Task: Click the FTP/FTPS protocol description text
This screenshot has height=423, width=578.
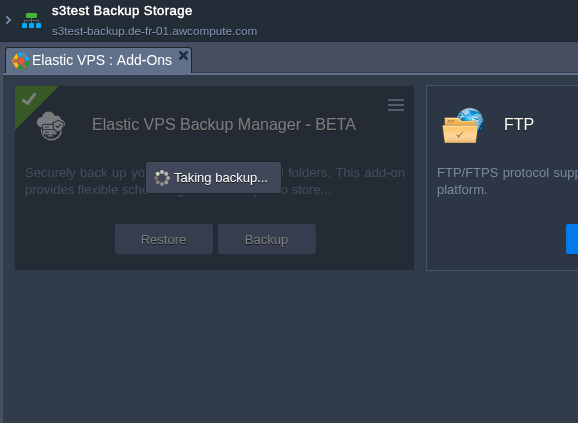Action: tap(507, 181)
